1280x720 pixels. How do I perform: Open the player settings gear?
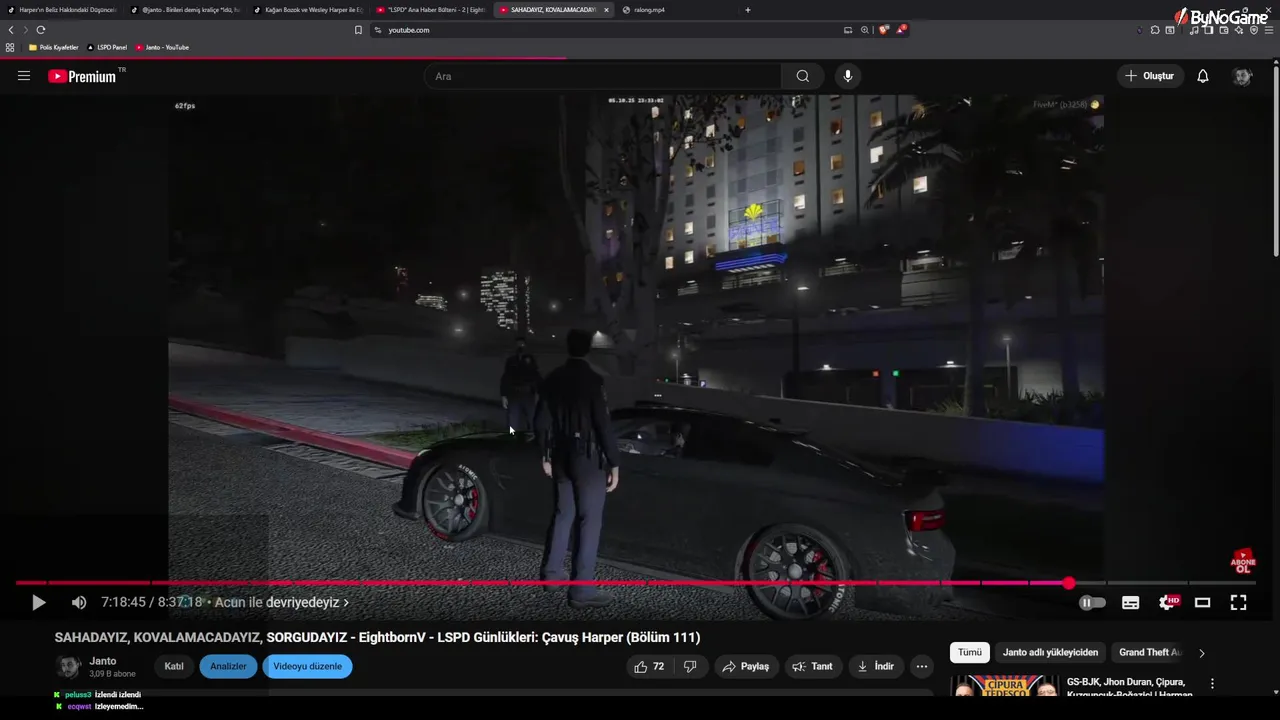(1167, 602)
